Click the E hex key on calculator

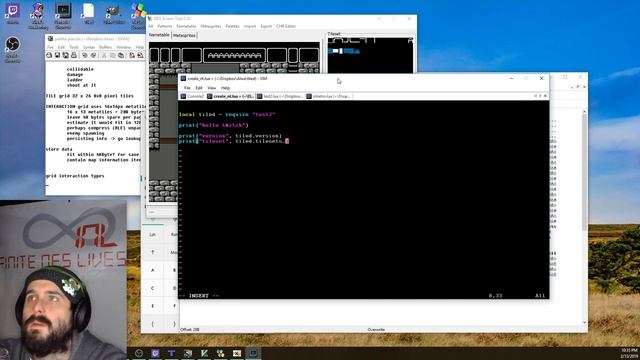pyautogui.click(x=152, y=306)
